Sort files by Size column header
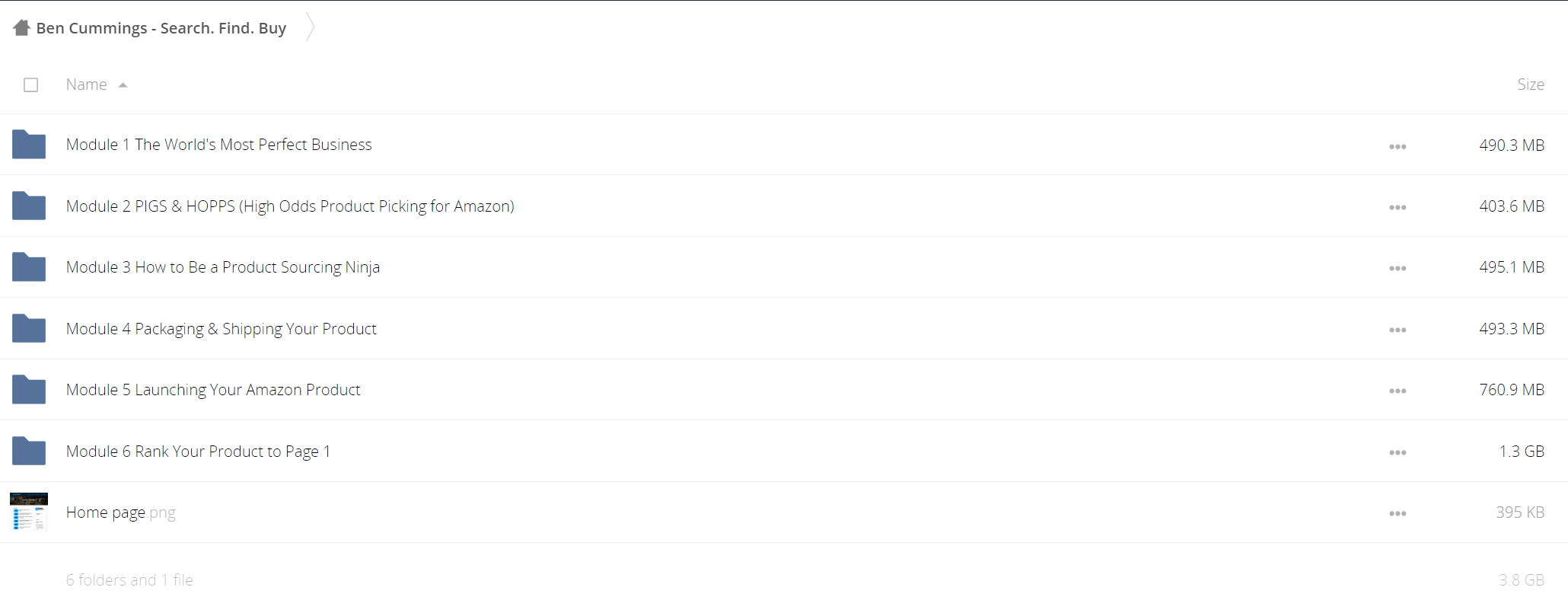Viewport: 1568px width, 616px height. pyautogui.click(x=1530, y=85)
